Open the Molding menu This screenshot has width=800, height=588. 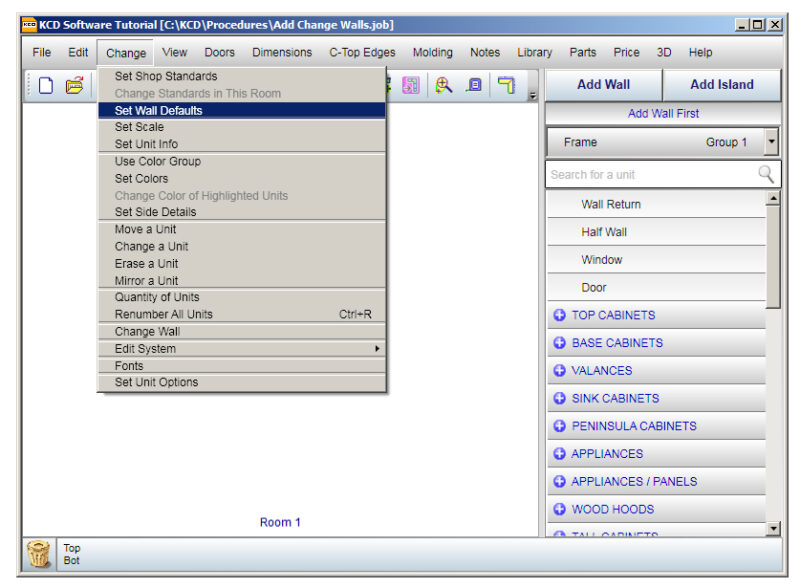pyautogui.click(x=432, y=52)
